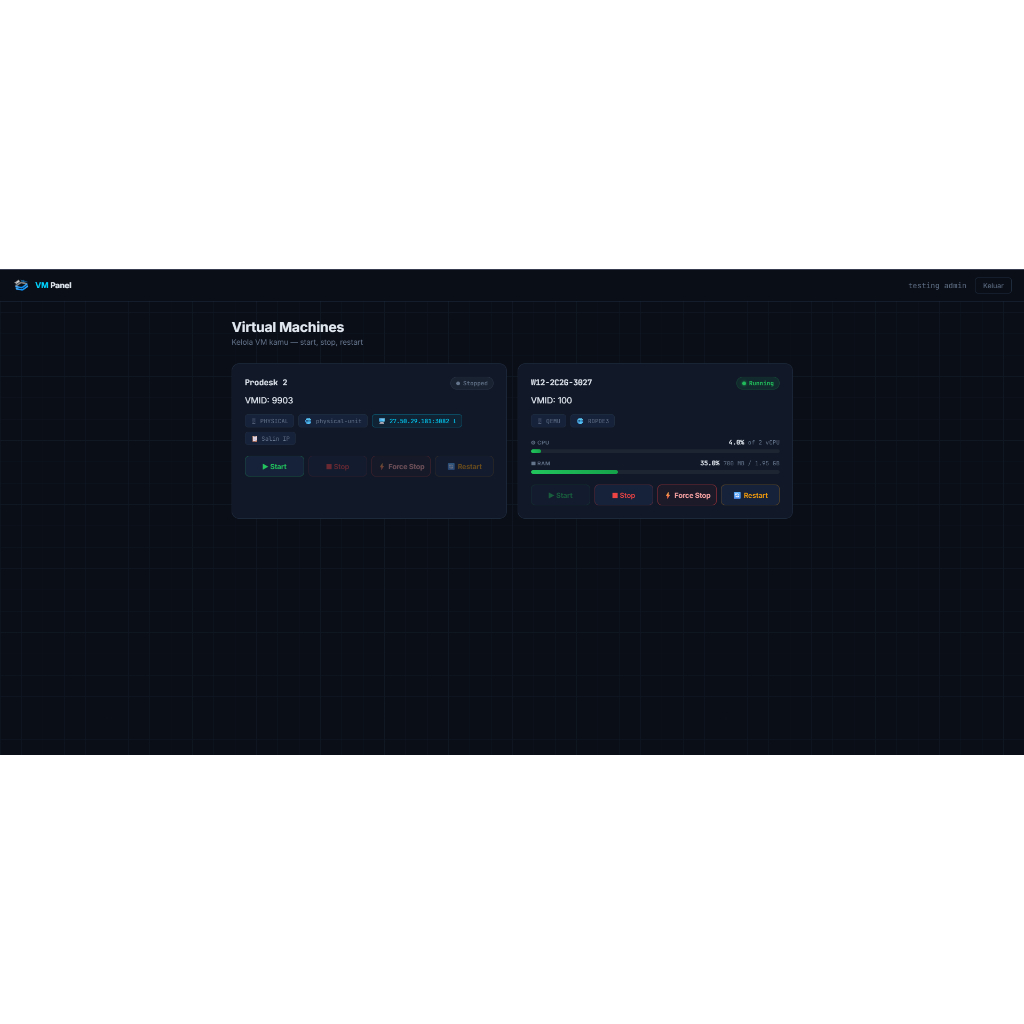This screenshot has width=1024, height=1024.
Task: Click Restart on the Prodesk 2 card
Action: 464,466
